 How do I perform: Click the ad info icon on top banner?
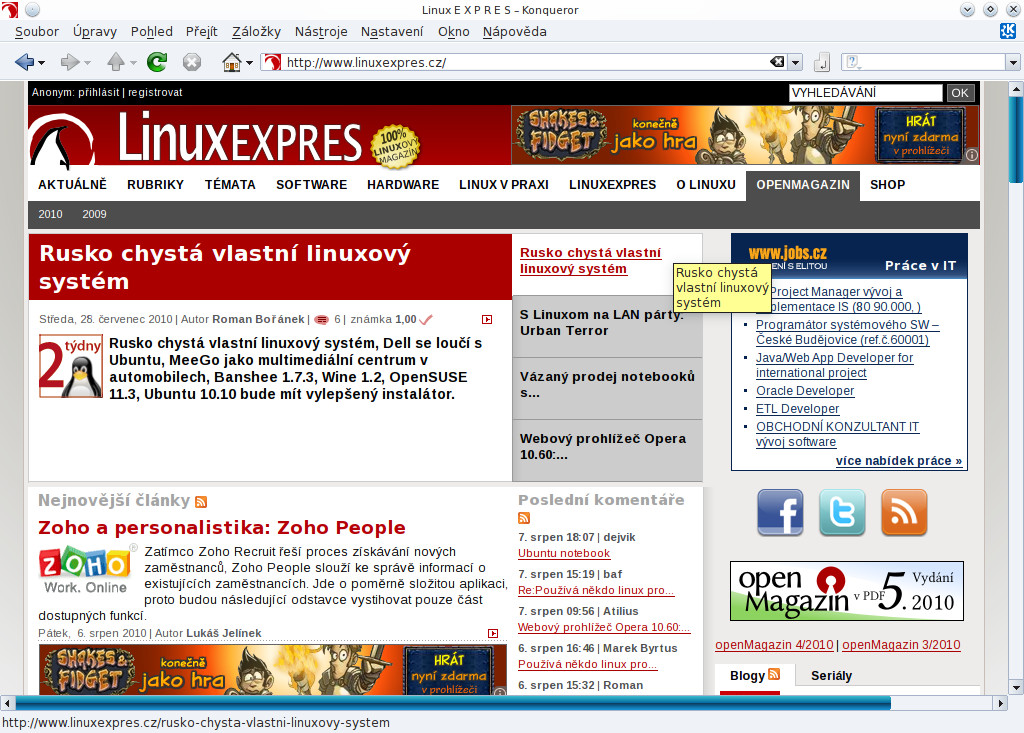pyautogui.click(x=972, y=155)
